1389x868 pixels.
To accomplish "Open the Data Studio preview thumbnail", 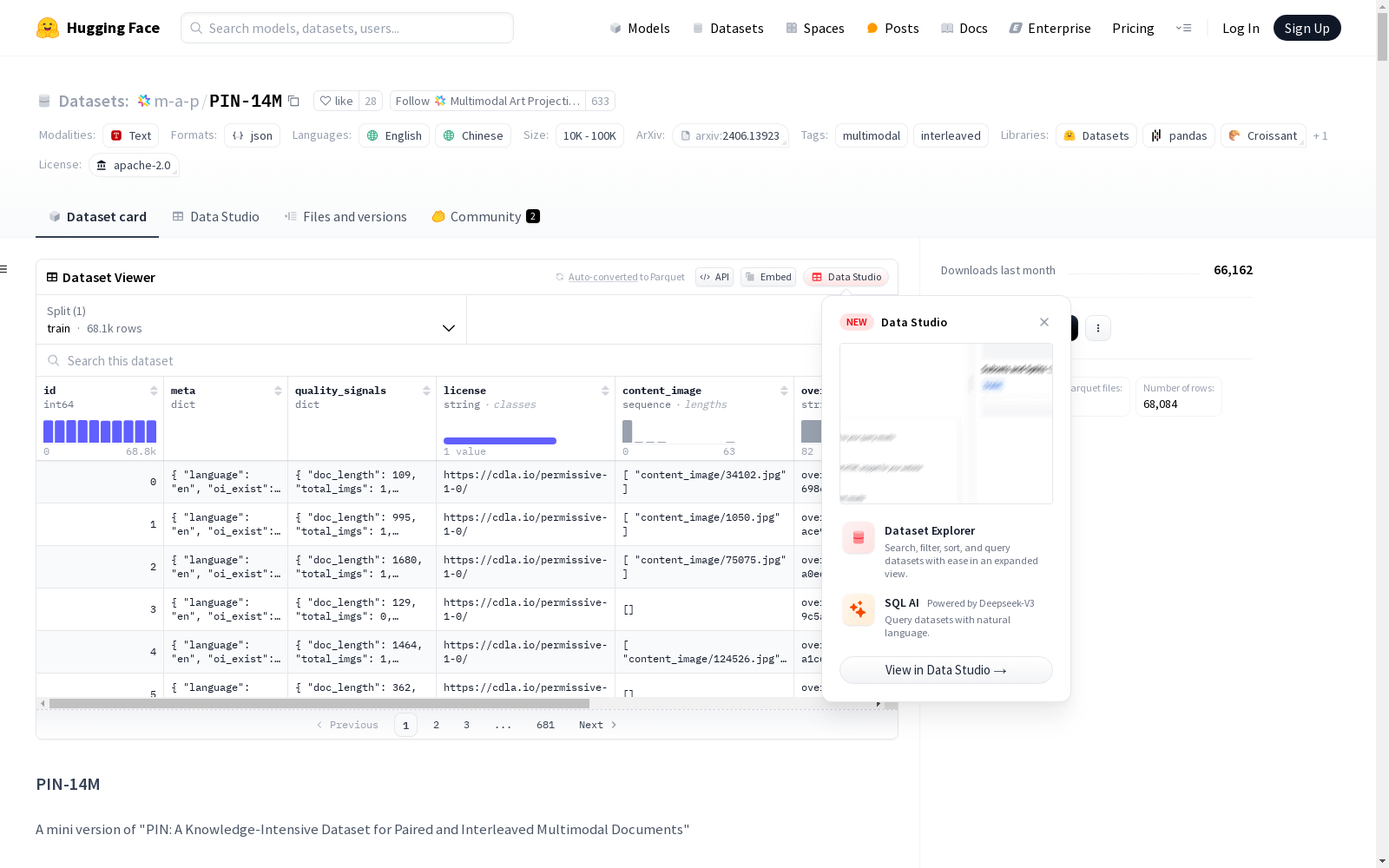I will click(x=946, y=424).
